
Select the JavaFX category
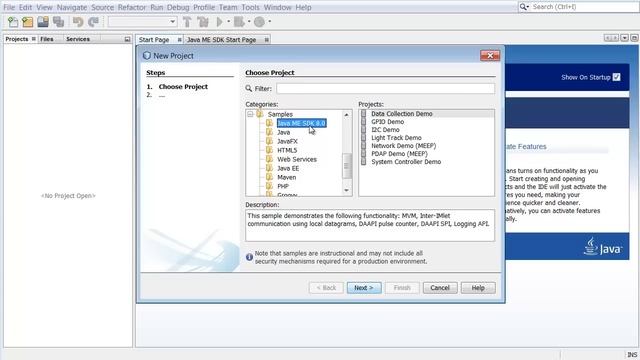(x=287, y=141)
